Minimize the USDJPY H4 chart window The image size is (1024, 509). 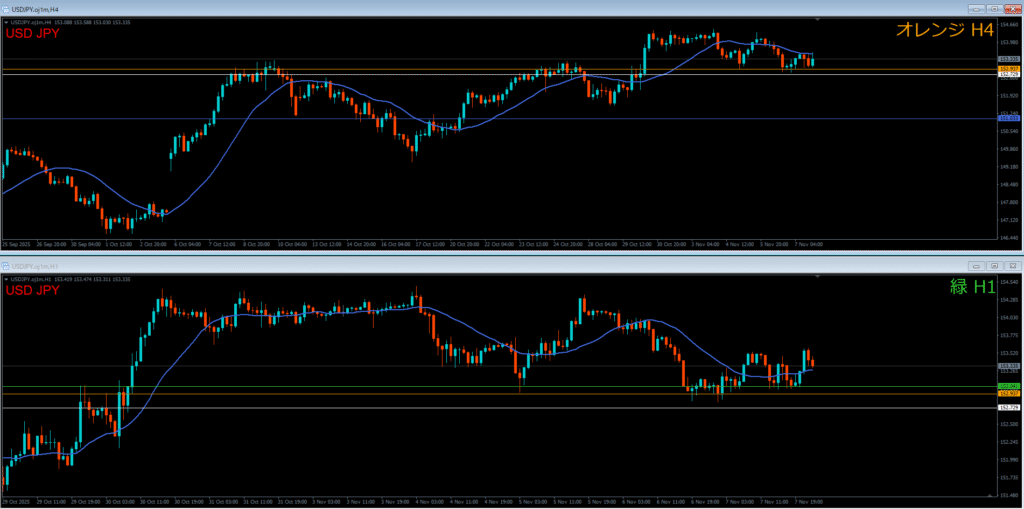(x=977, y=8)
